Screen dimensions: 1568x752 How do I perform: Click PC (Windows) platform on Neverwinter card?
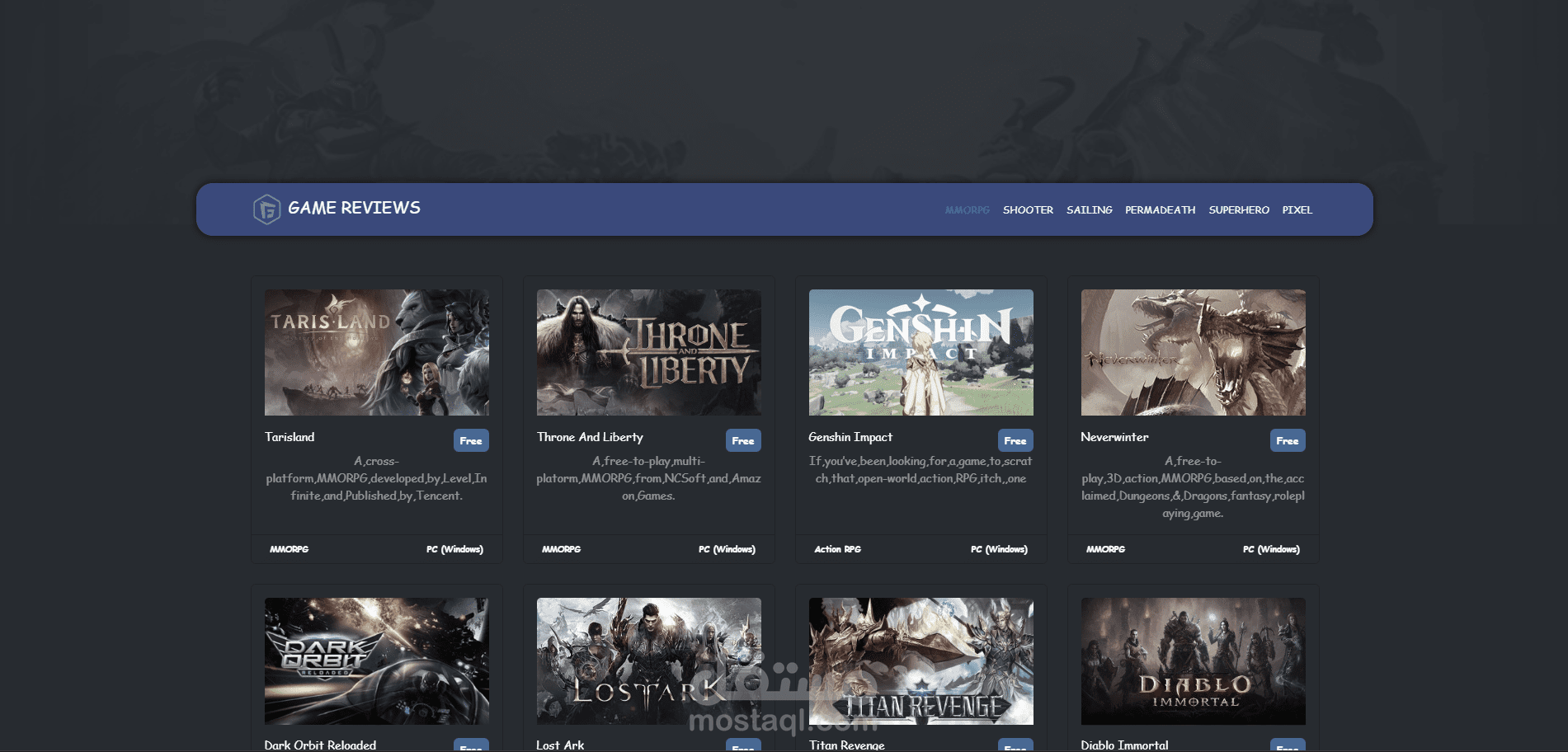(x=1271, y=549)
